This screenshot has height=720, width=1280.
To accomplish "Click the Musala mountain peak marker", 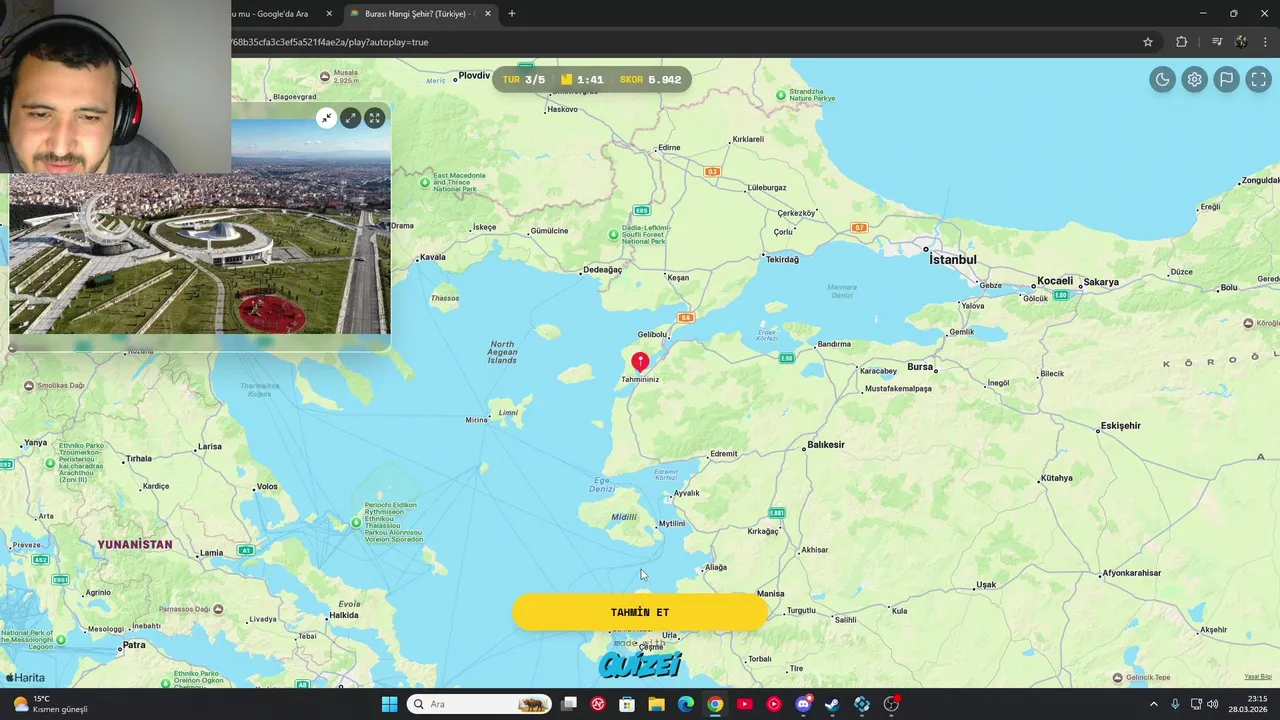I will pyautogui.click(x=325, y=76).
